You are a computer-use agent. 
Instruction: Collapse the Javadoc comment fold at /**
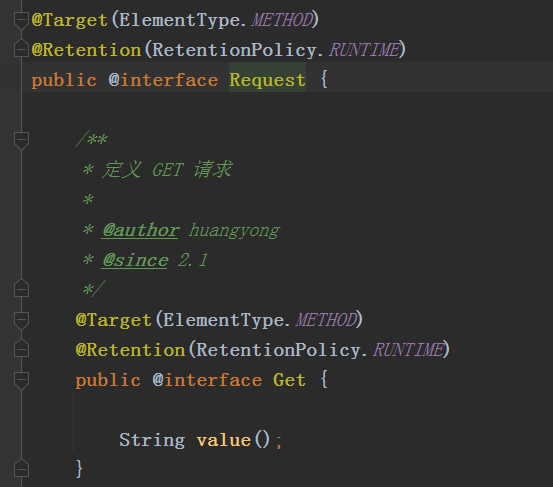point(21,140)
